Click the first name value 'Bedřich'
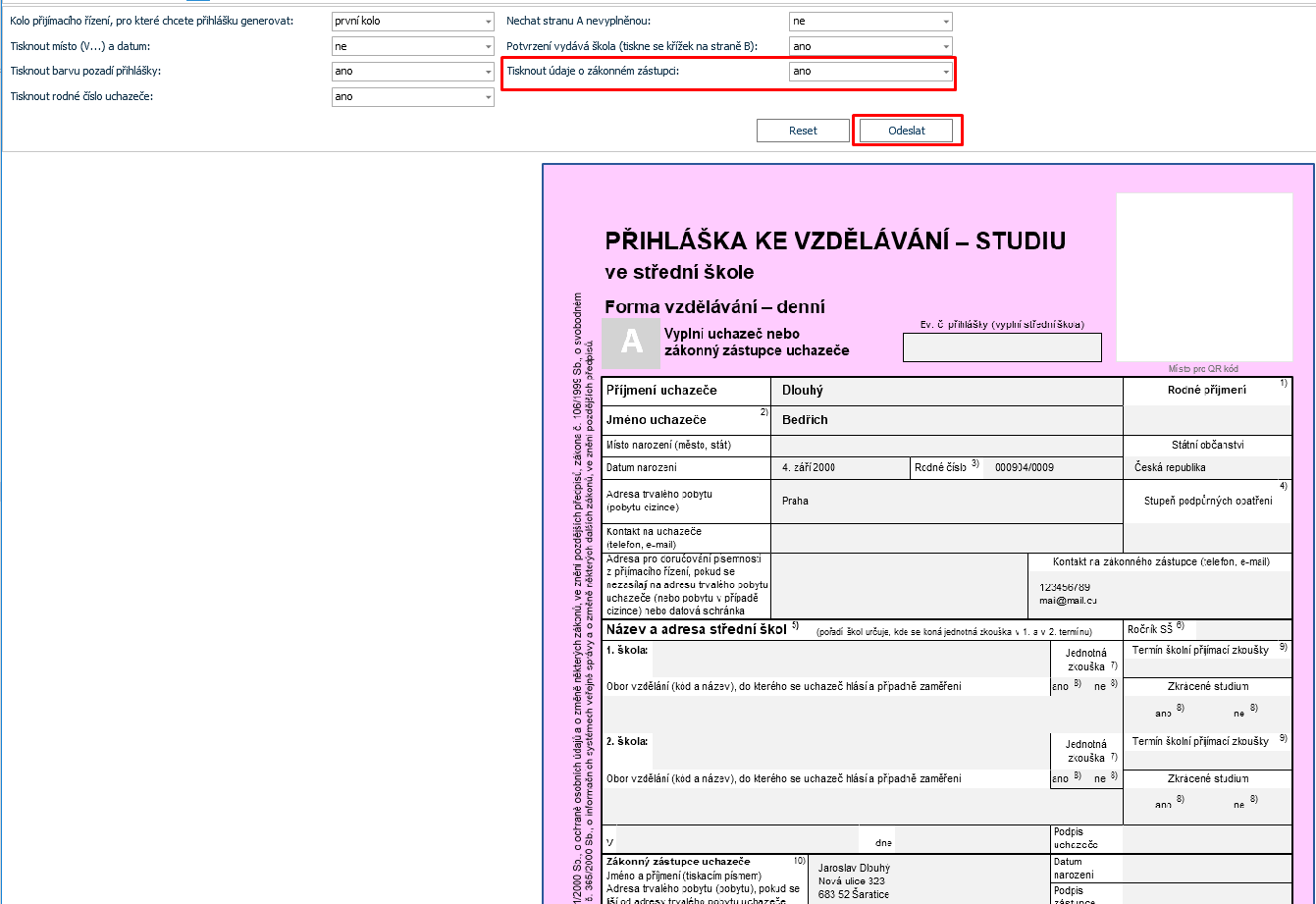 (805, 420)
